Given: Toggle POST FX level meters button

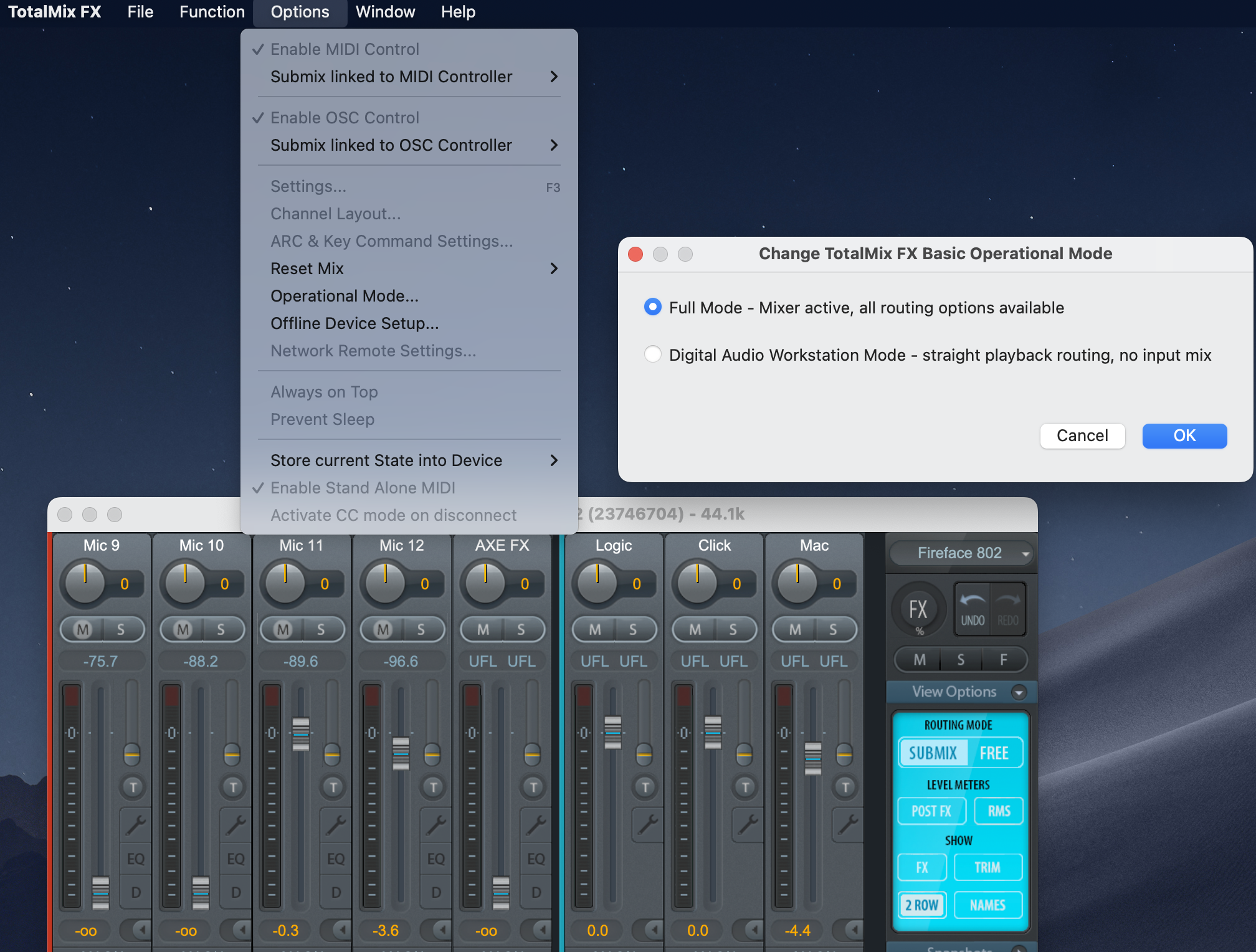Looking at the screenshot, I should (x=931, y=811).
